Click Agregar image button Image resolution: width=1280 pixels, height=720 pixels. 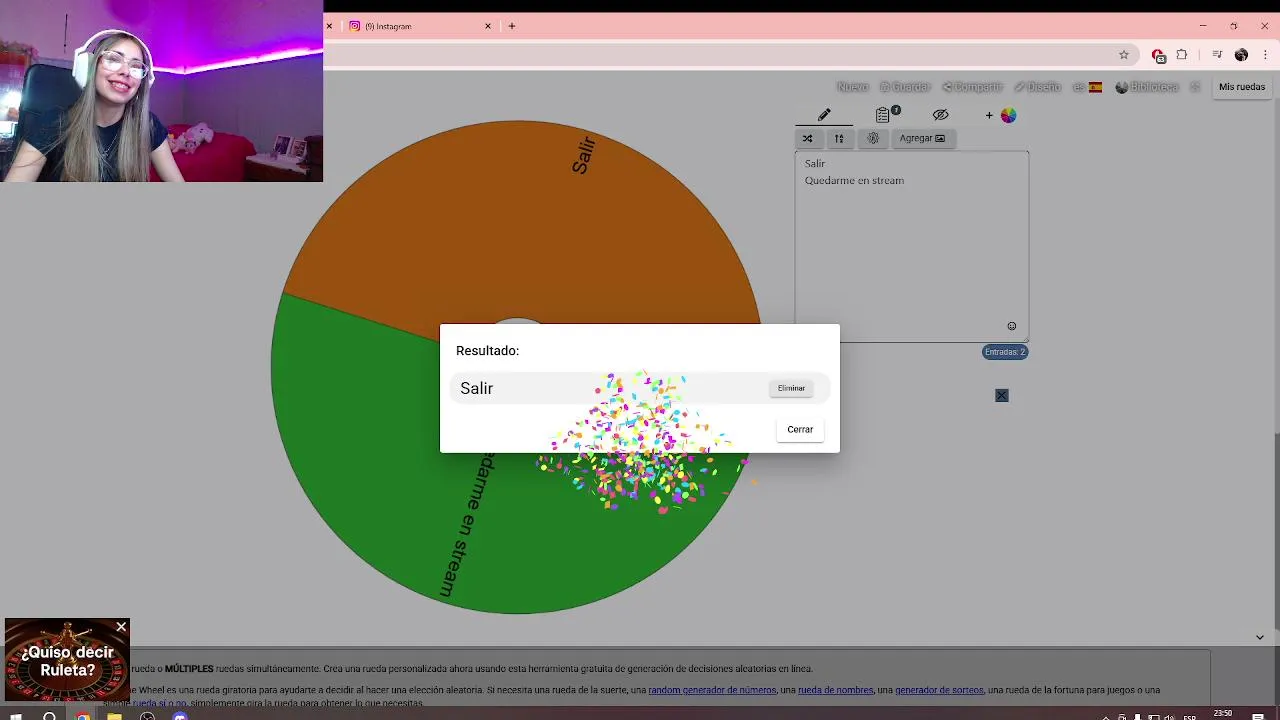coord(922,138)
